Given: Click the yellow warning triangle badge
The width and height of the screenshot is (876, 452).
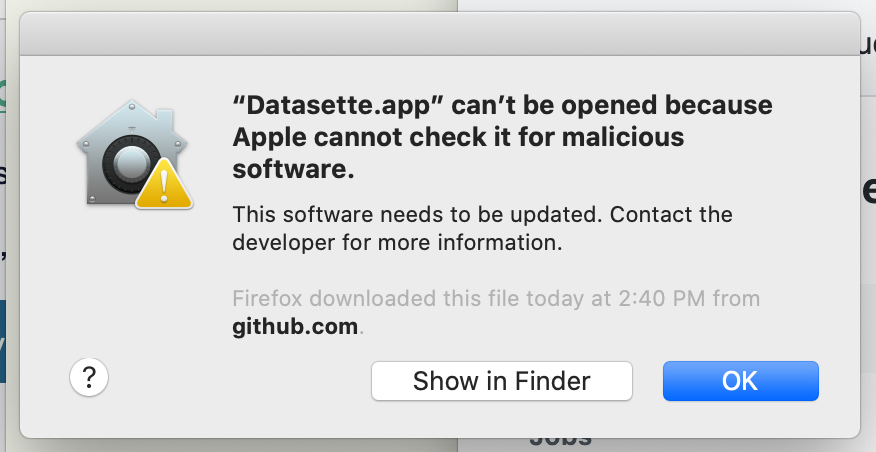Looking at the screenshot, I should [x=164, y=184].
